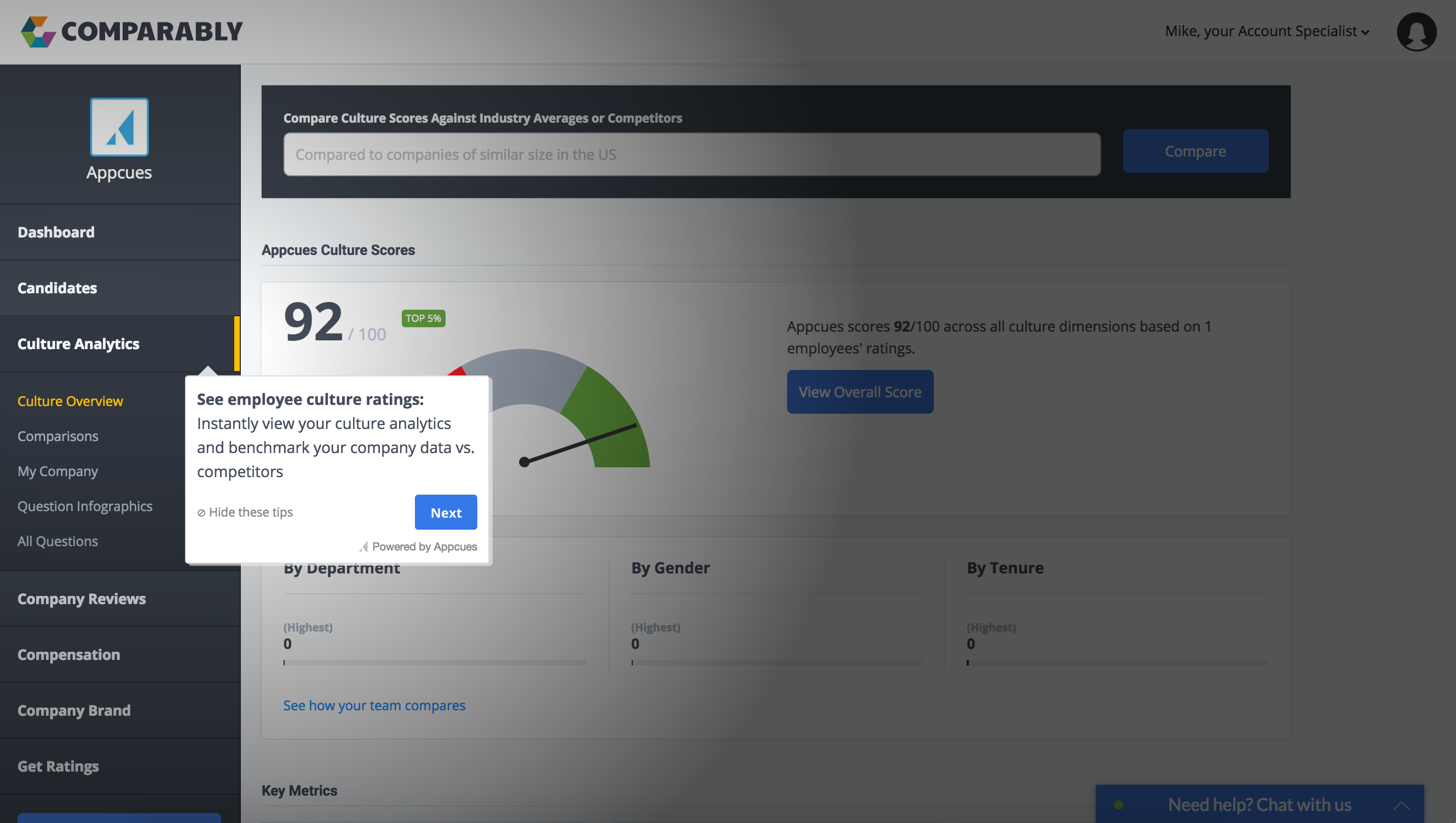The height and width of the screenshot is (823, 1456).
Task: Focus the compare companies search field
Action: point(692,154)
